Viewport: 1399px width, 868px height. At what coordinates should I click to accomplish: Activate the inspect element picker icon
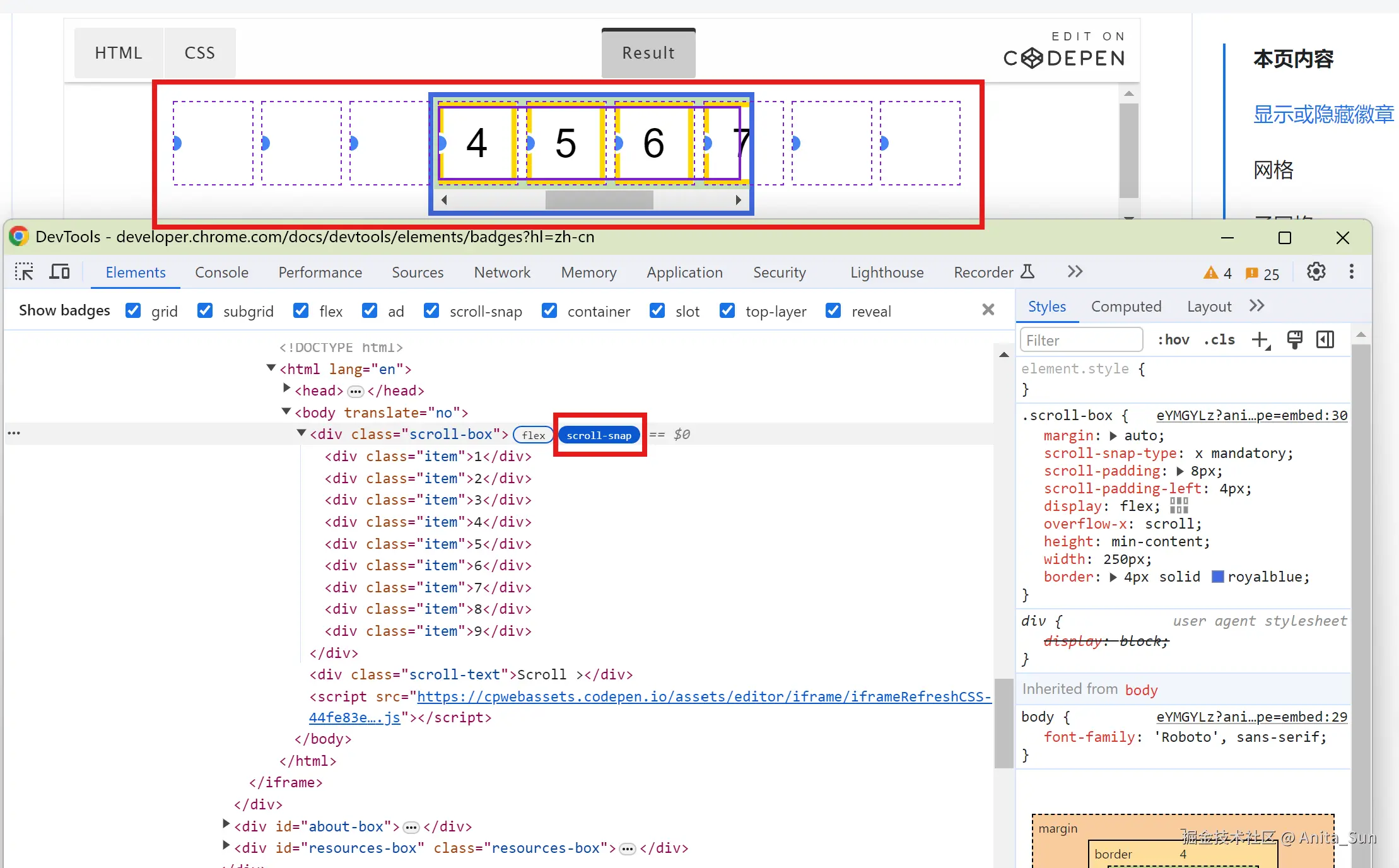(x=24, y=272)
